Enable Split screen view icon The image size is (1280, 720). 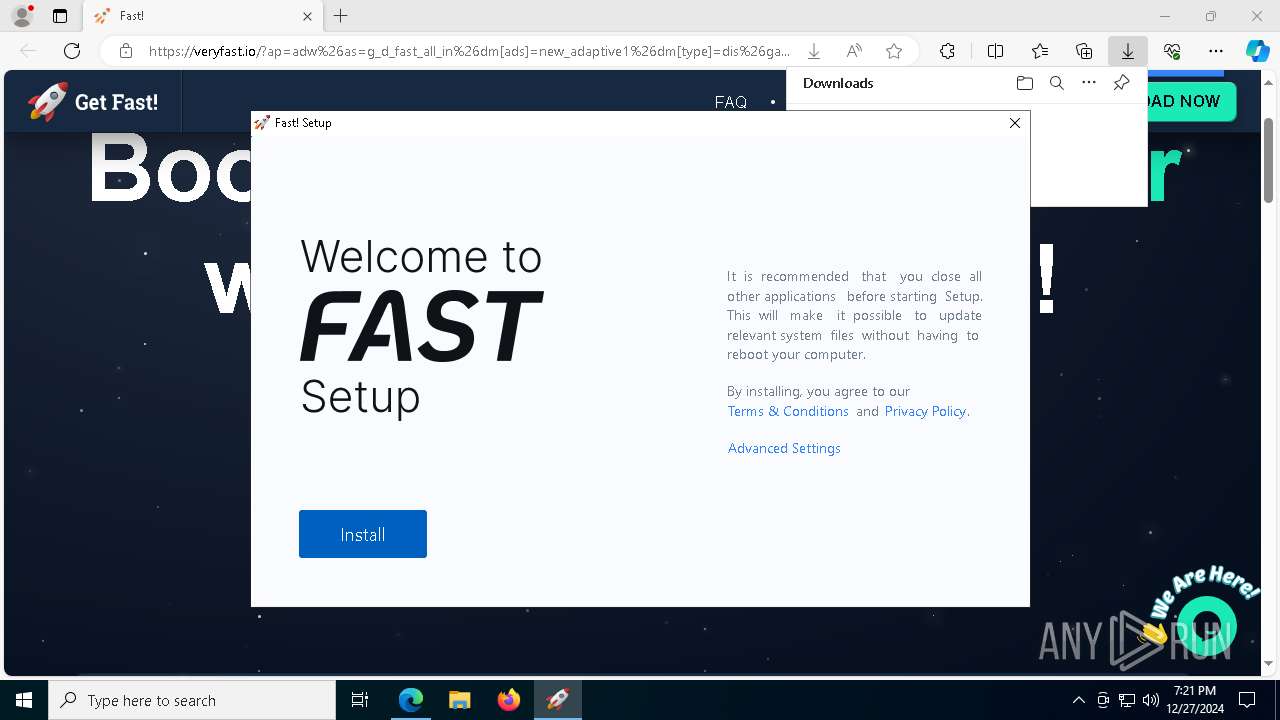coord(996,51)
